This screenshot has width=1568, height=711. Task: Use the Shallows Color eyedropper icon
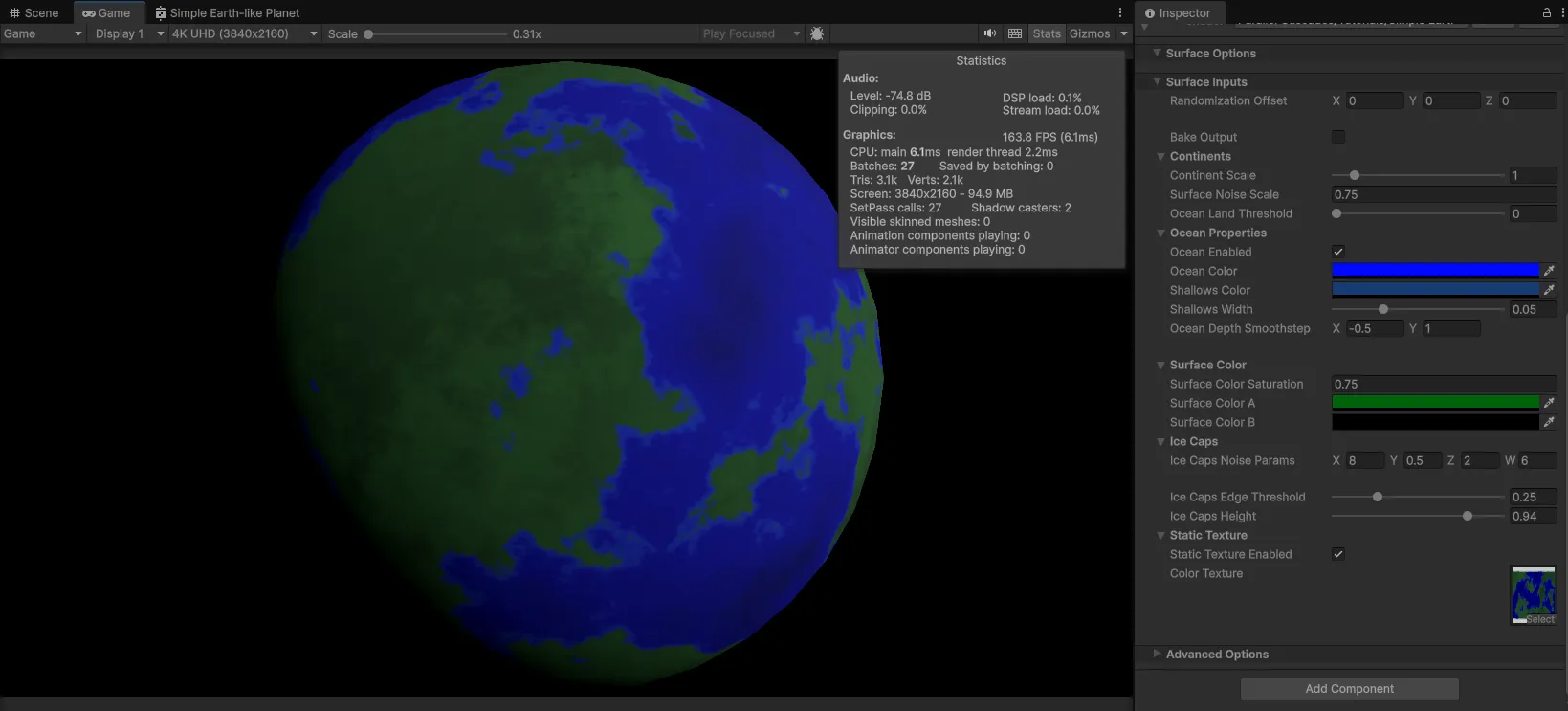point(1549,290)
